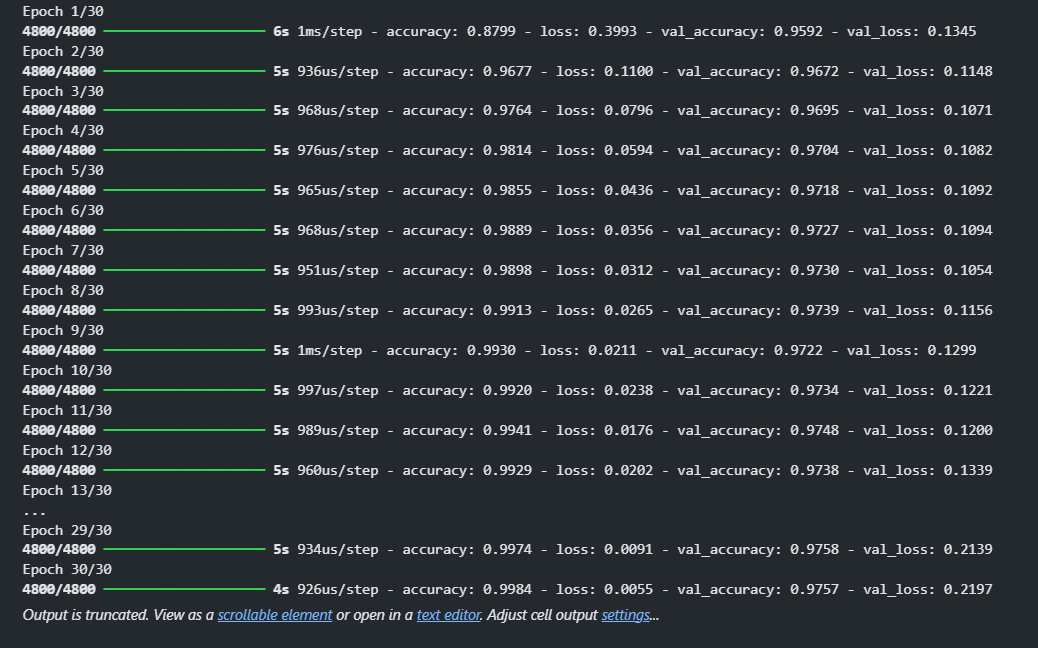This screenshot has height=648, width=1038.
Task: Click the Epoch 10/30 label
Action: pyautogui.click(x=67, y=371)
